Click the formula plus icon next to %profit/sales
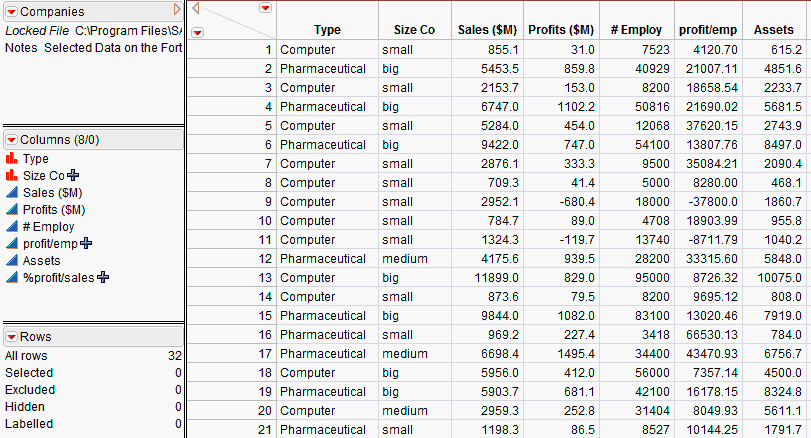Viewport: 811px width, 438px height. pyautogui.click(x=103, y=277)
